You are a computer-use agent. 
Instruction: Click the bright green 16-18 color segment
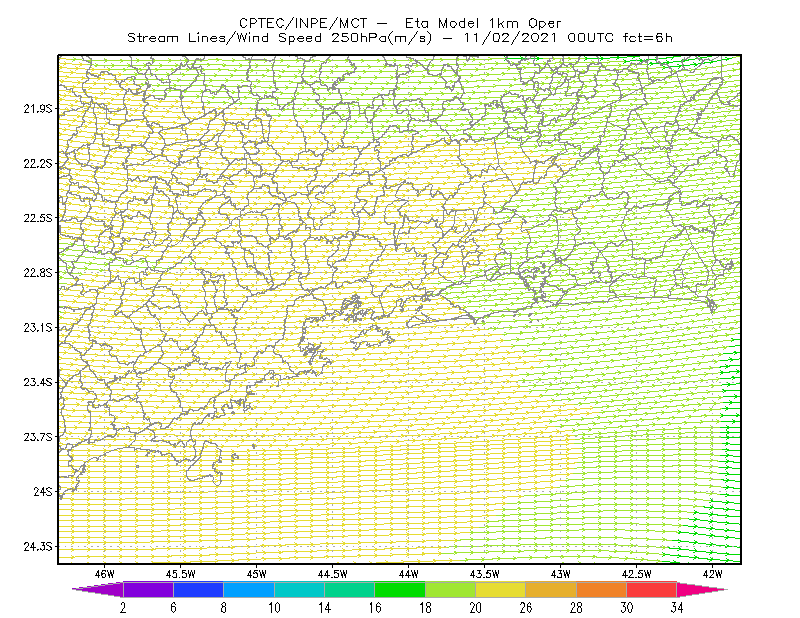400,589
